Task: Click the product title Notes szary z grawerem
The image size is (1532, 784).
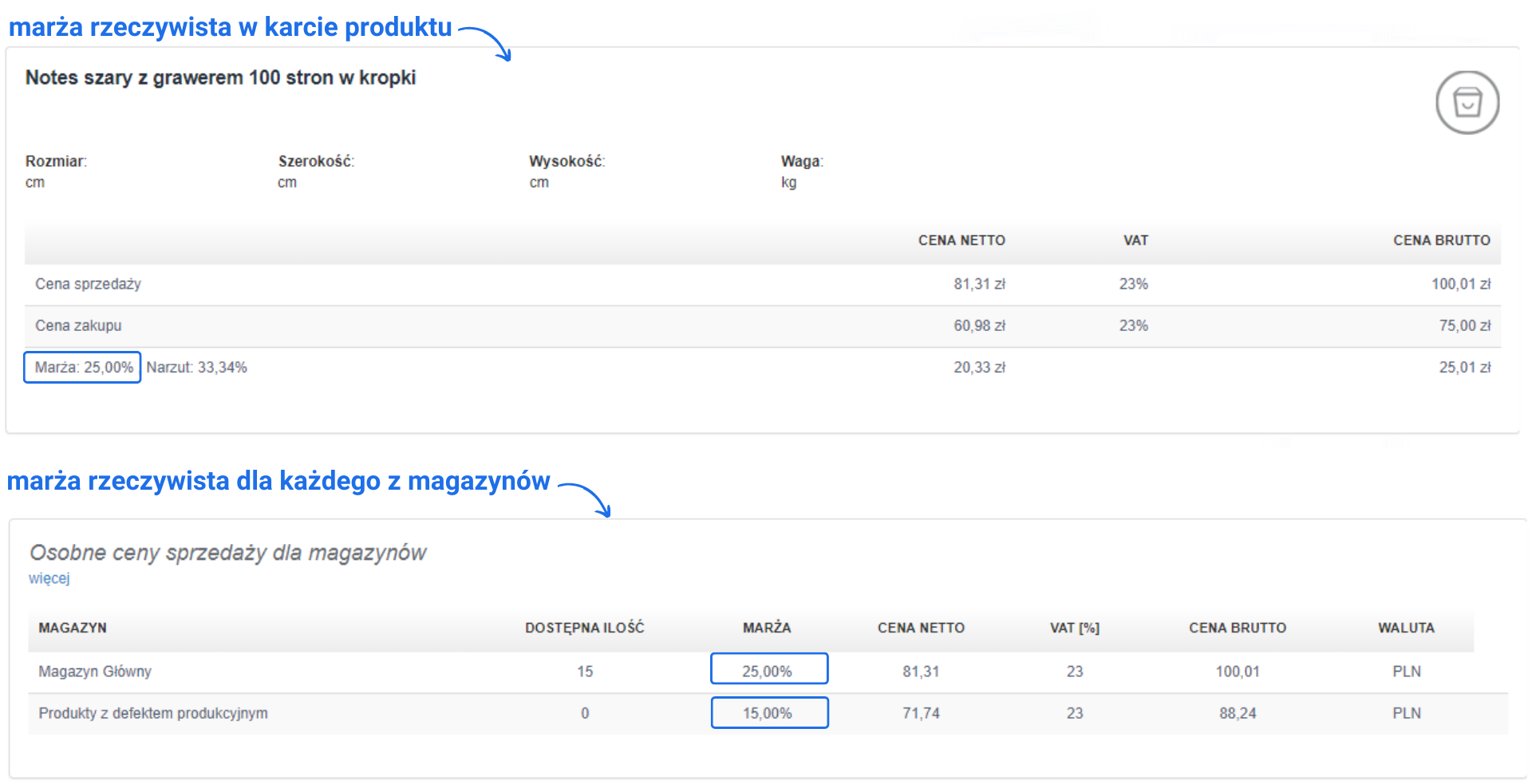Action: [220, 77]
